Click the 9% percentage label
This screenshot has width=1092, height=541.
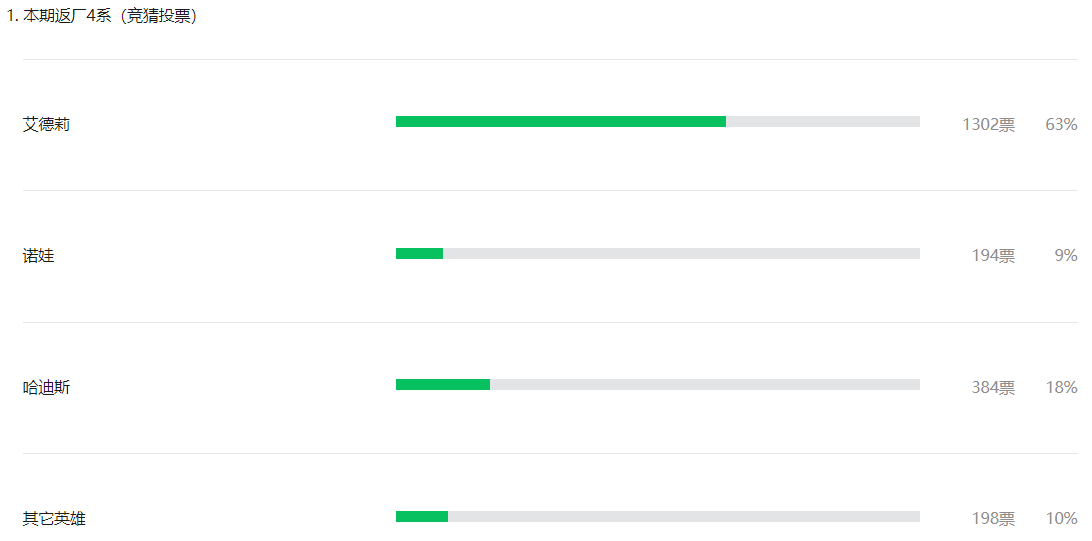click(1066, 256)
